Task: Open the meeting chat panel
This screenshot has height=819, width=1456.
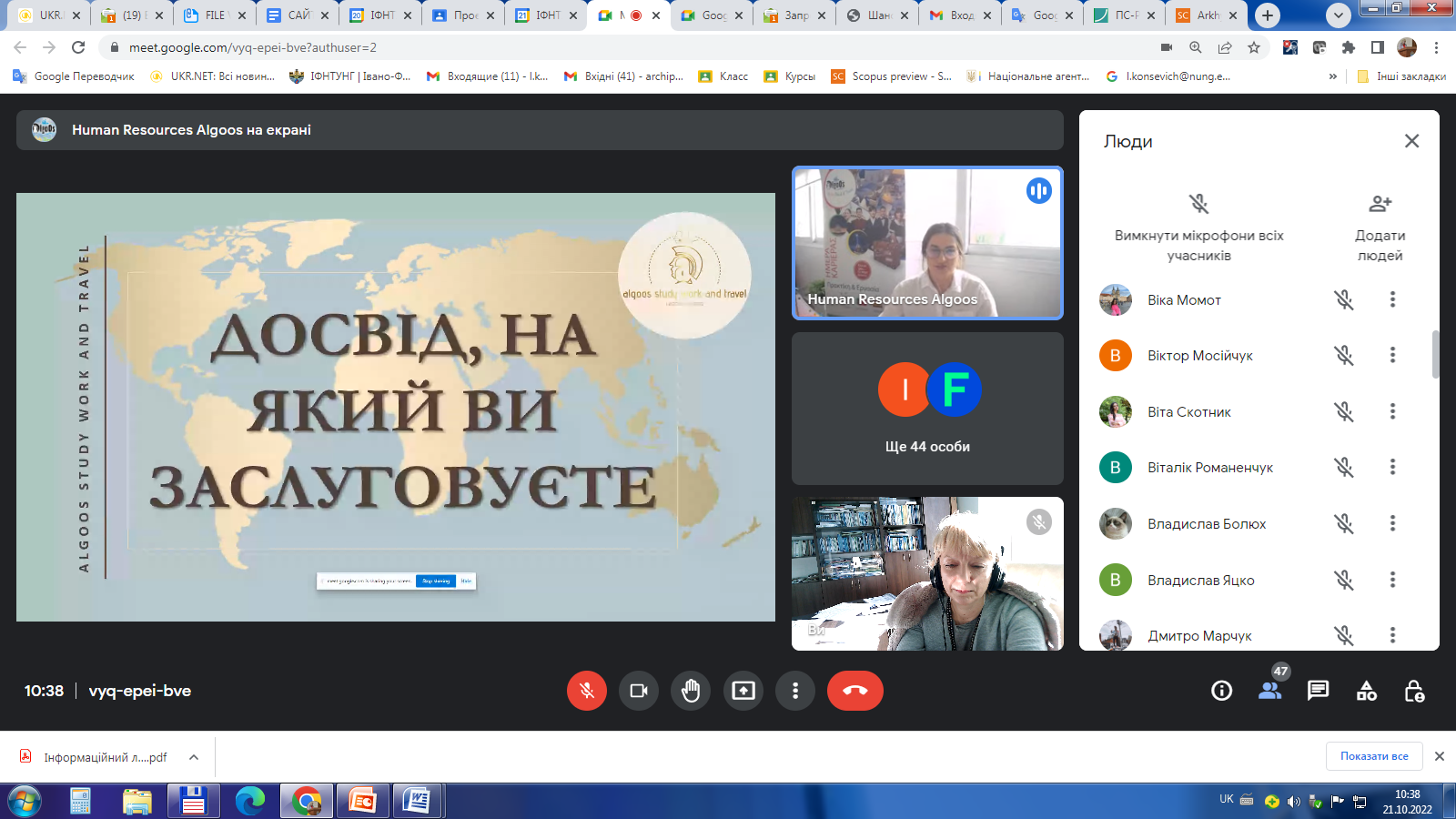Action: pyautogui.click(x=1318, y=691)
